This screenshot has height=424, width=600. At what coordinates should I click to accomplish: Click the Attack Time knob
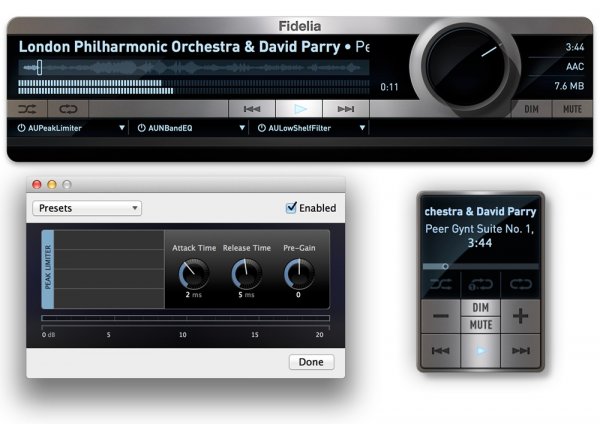click(194, 274)
